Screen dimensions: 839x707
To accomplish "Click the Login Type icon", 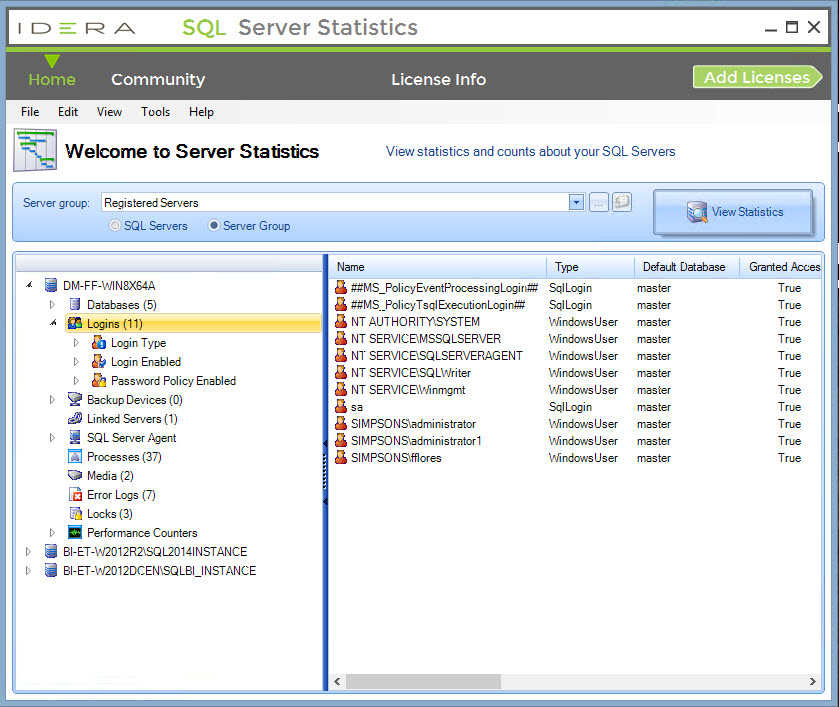I will pyautogui.click(x=98, y=343).
